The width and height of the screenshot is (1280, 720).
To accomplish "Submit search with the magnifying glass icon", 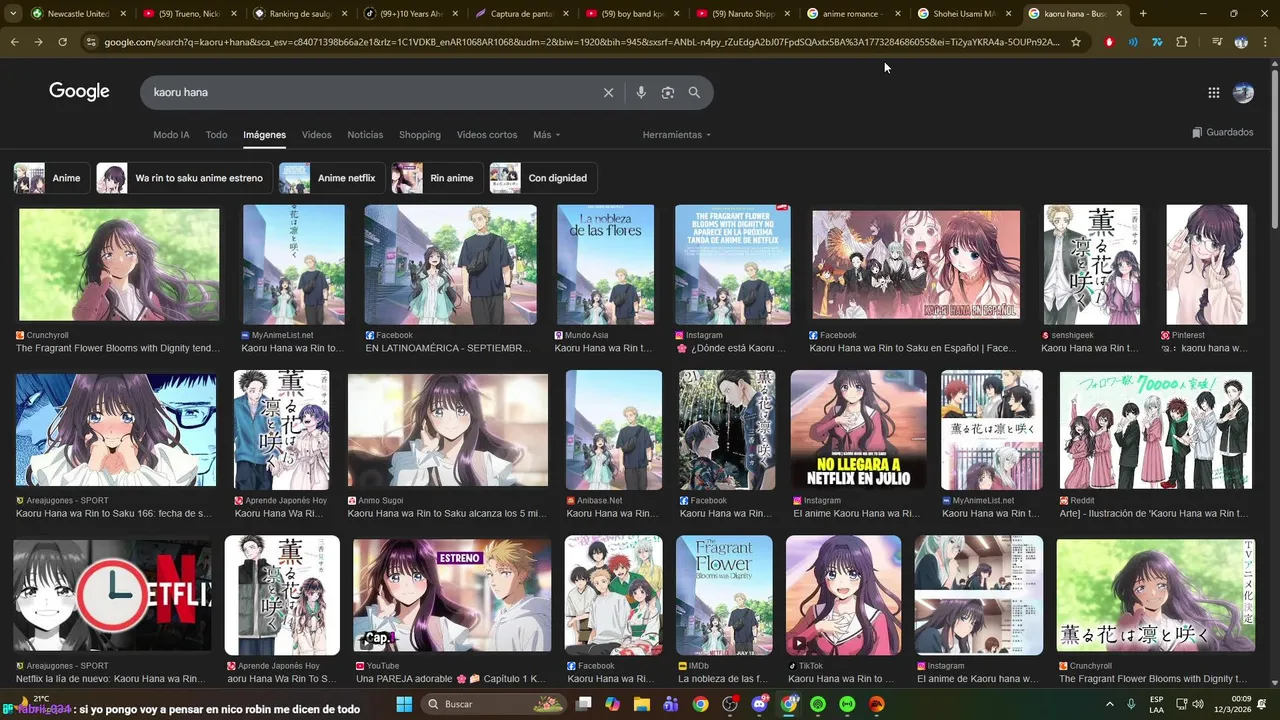I will coord(694,92).
